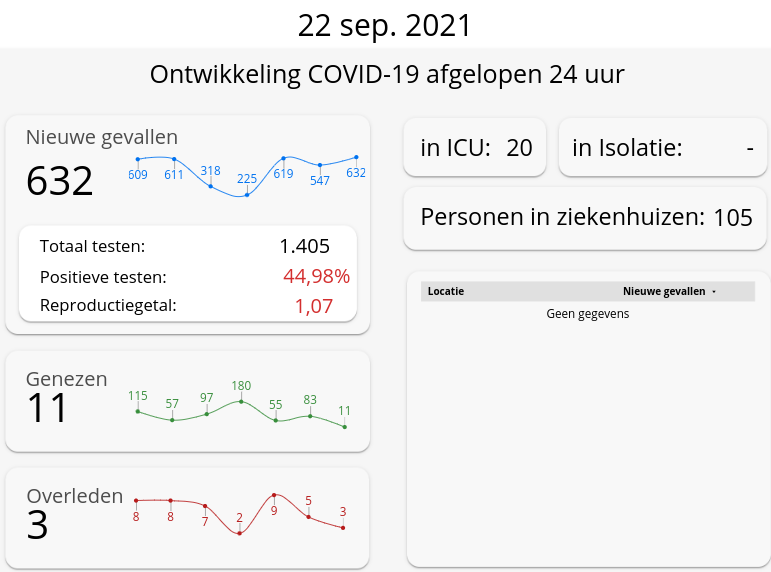Click the Locatie column header
Viewport: 771px width, 572px height.
pyautogui.click(x=446, y=292)
